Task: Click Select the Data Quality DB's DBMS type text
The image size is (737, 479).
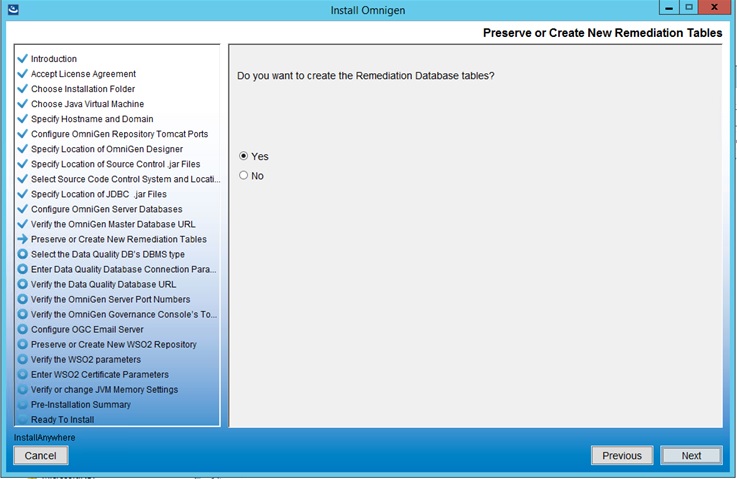Action: tap(108, 254)
